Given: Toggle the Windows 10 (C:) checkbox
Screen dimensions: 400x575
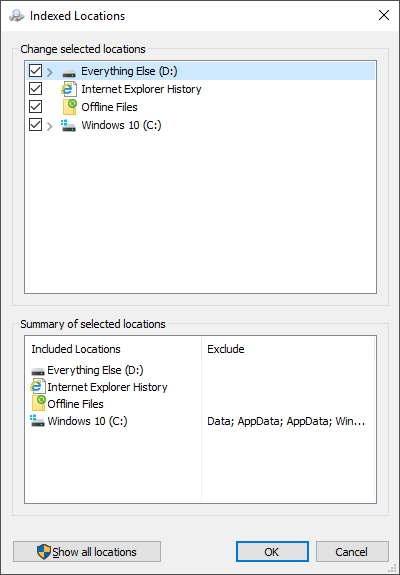Looking at the screenshot, I should point(35,125).
